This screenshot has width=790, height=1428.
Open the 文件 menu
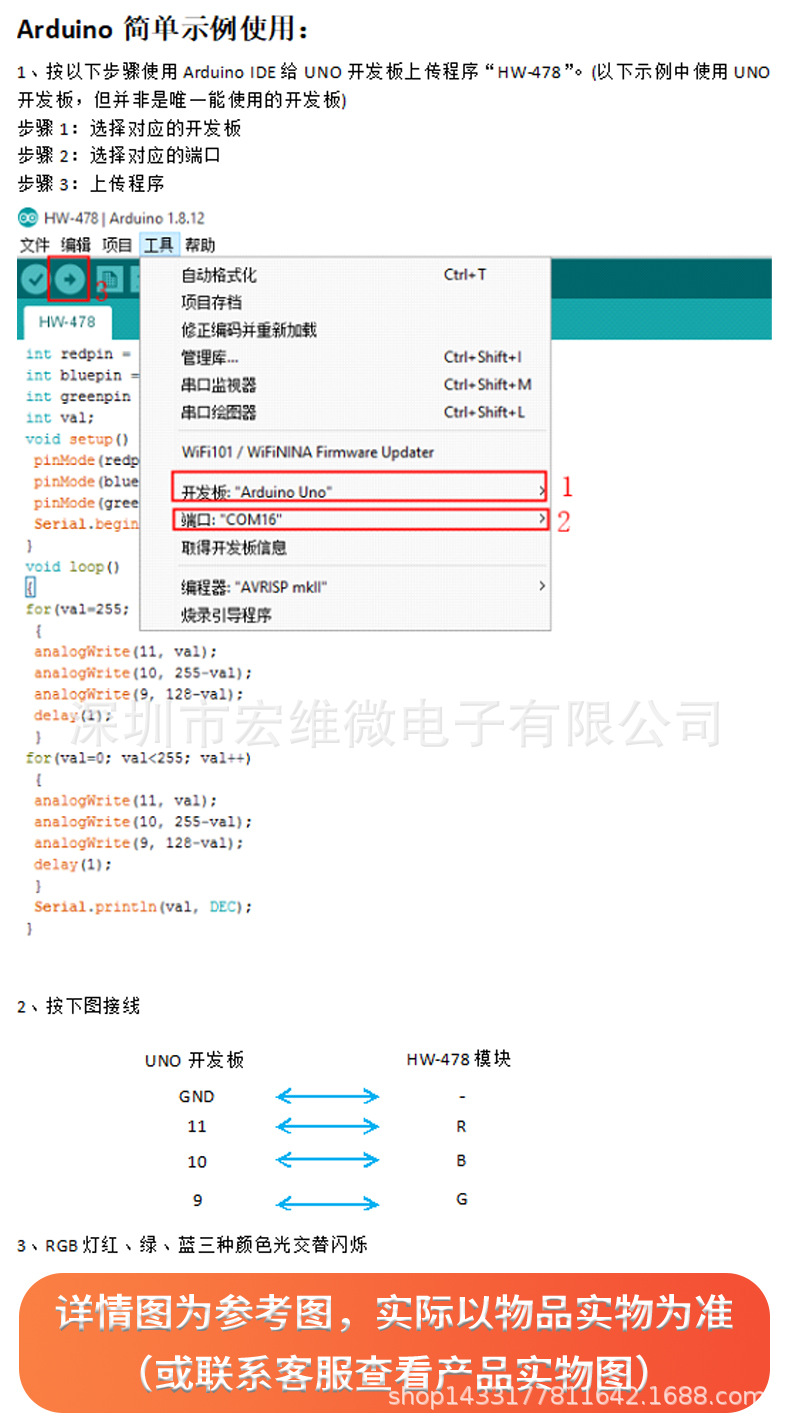click(35, 245)
